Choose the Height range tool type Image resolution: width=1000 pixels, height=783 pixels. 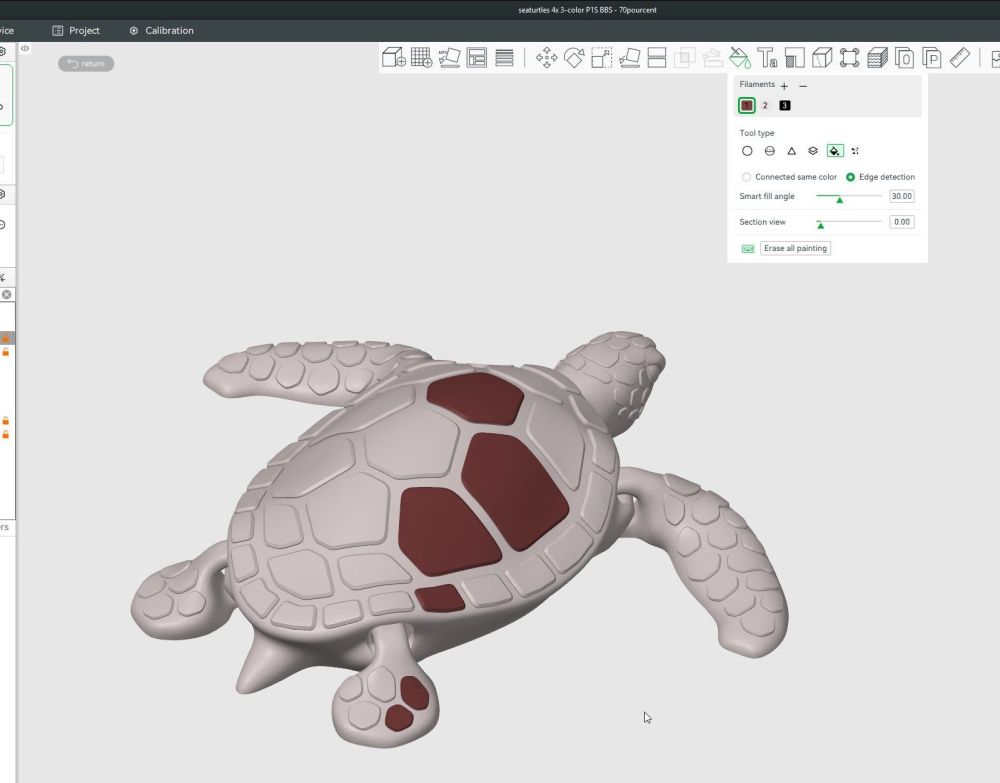tap(813, 151)
